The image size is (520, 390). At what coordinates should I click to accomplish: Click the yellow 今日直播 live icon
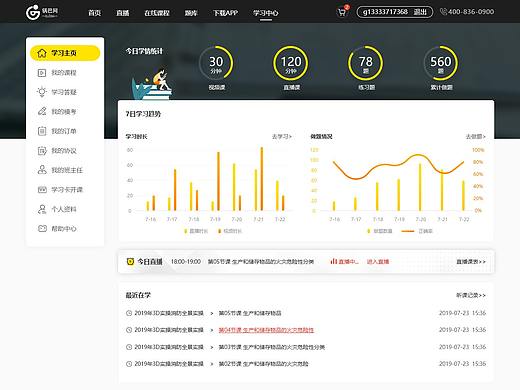click(x=130, y=262)
